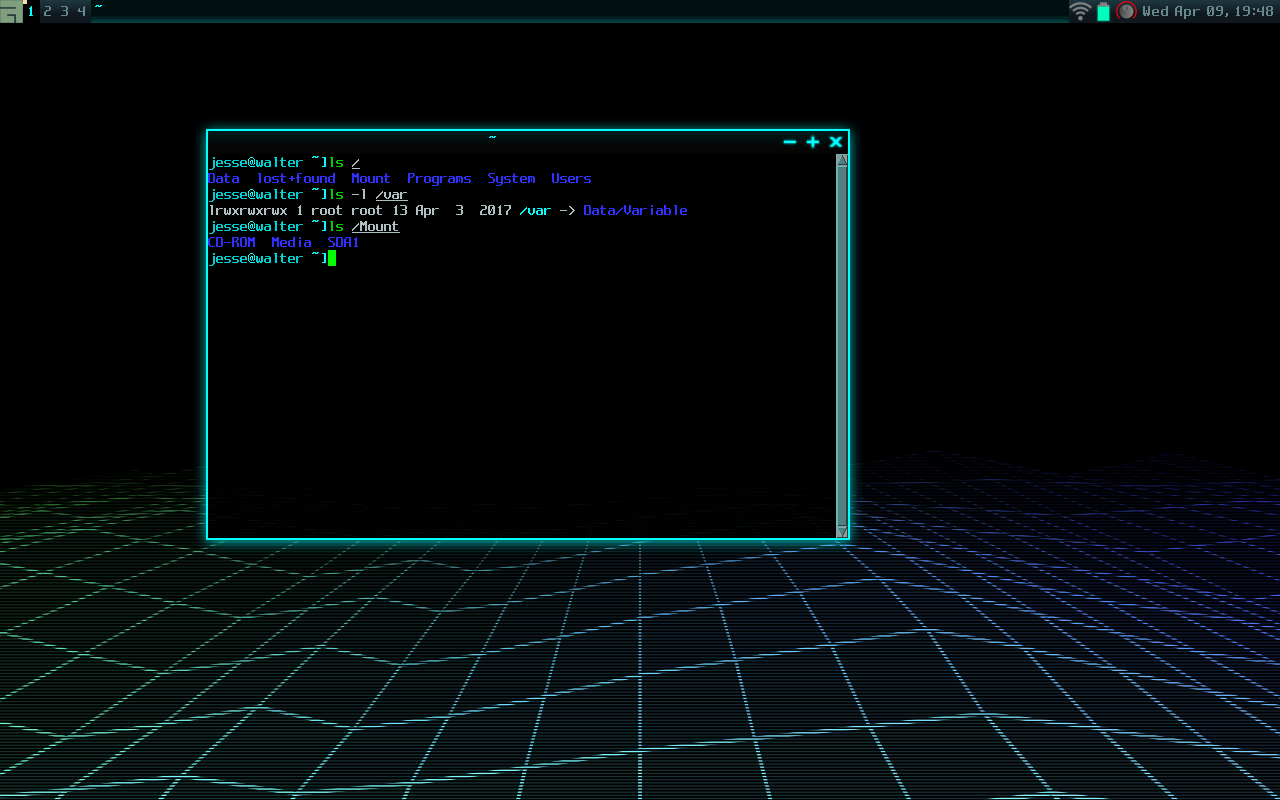Viewport: 1280px width, 800px height.
Task: Click the underlined "/var" argument after "ls -l"
Action: coord(391,195)
